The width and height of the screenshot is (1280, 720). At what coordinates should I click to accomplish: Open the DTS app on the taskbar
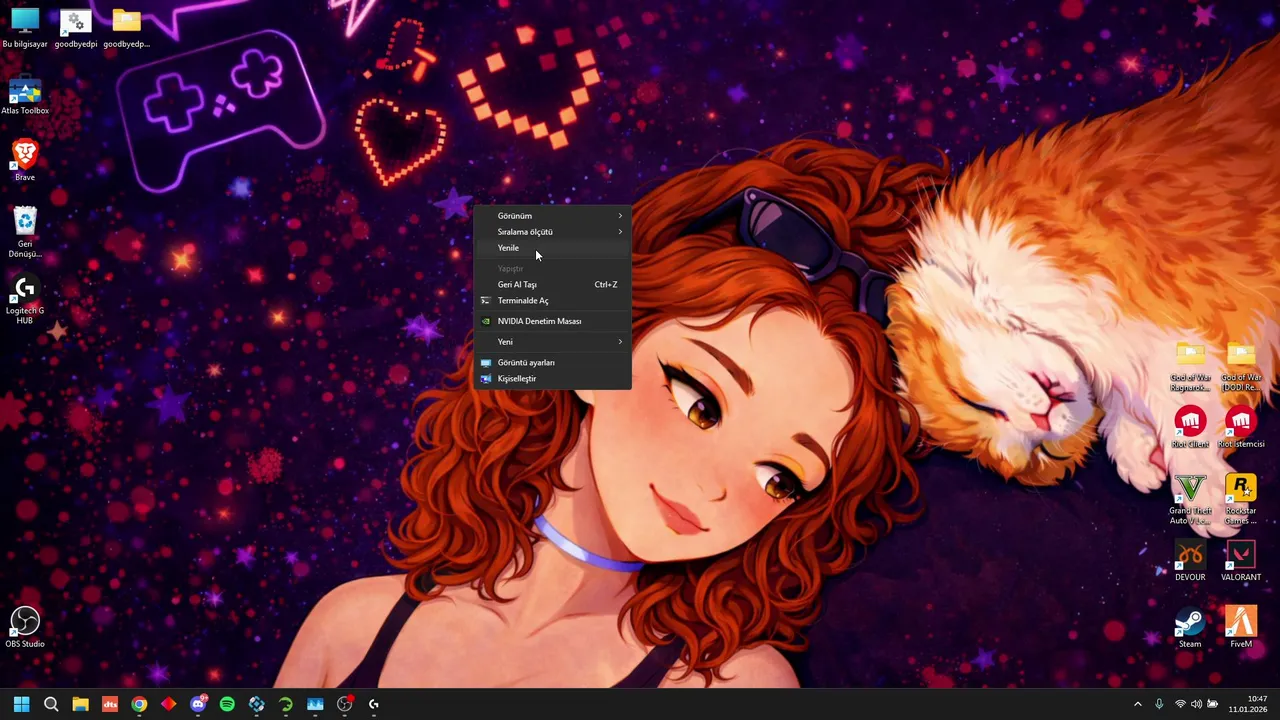coord(110,704)
